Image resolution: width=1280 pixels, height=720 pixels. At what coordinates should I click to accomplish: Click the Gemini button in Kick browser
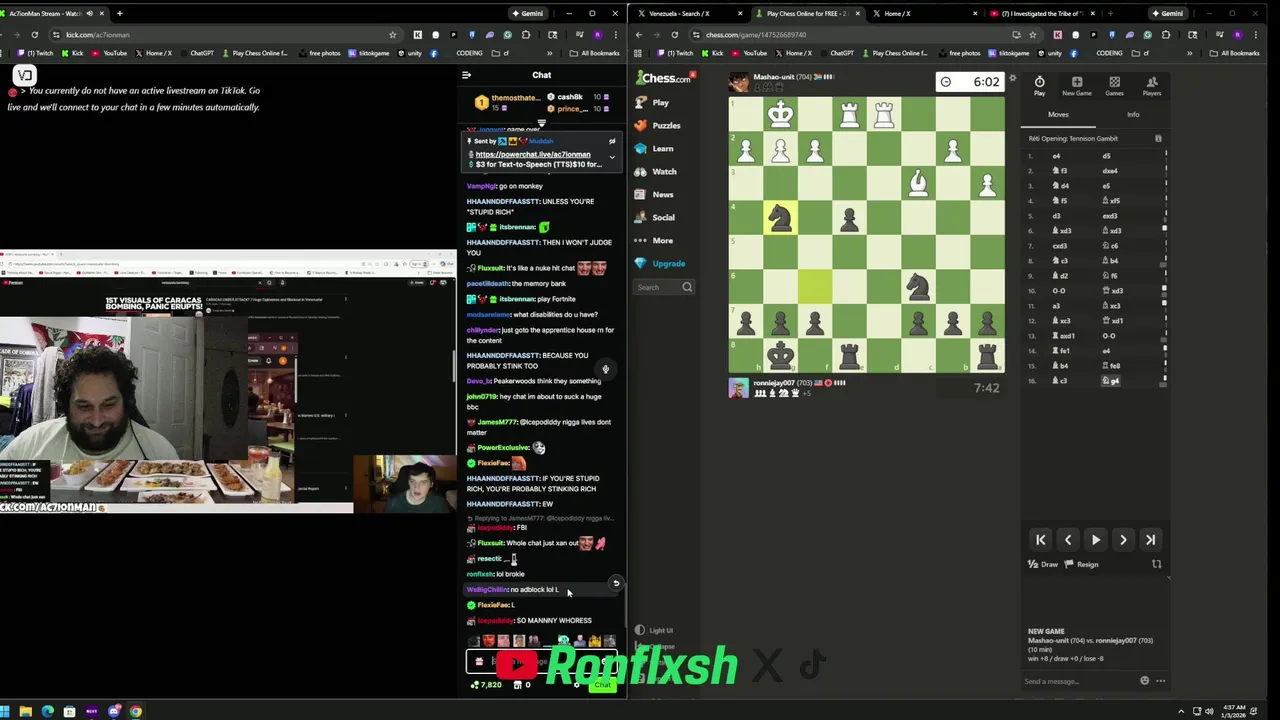(528, 13)
